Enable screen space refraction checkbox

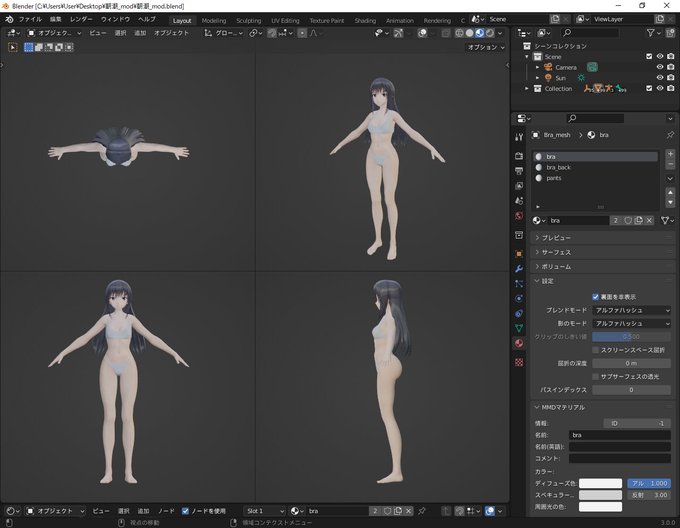click(x=595, y=350)
